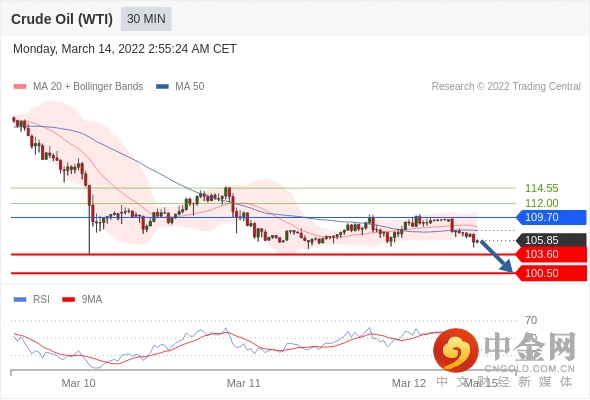Click the long wick candlestick touching 103.60

(x=90, y=219)
